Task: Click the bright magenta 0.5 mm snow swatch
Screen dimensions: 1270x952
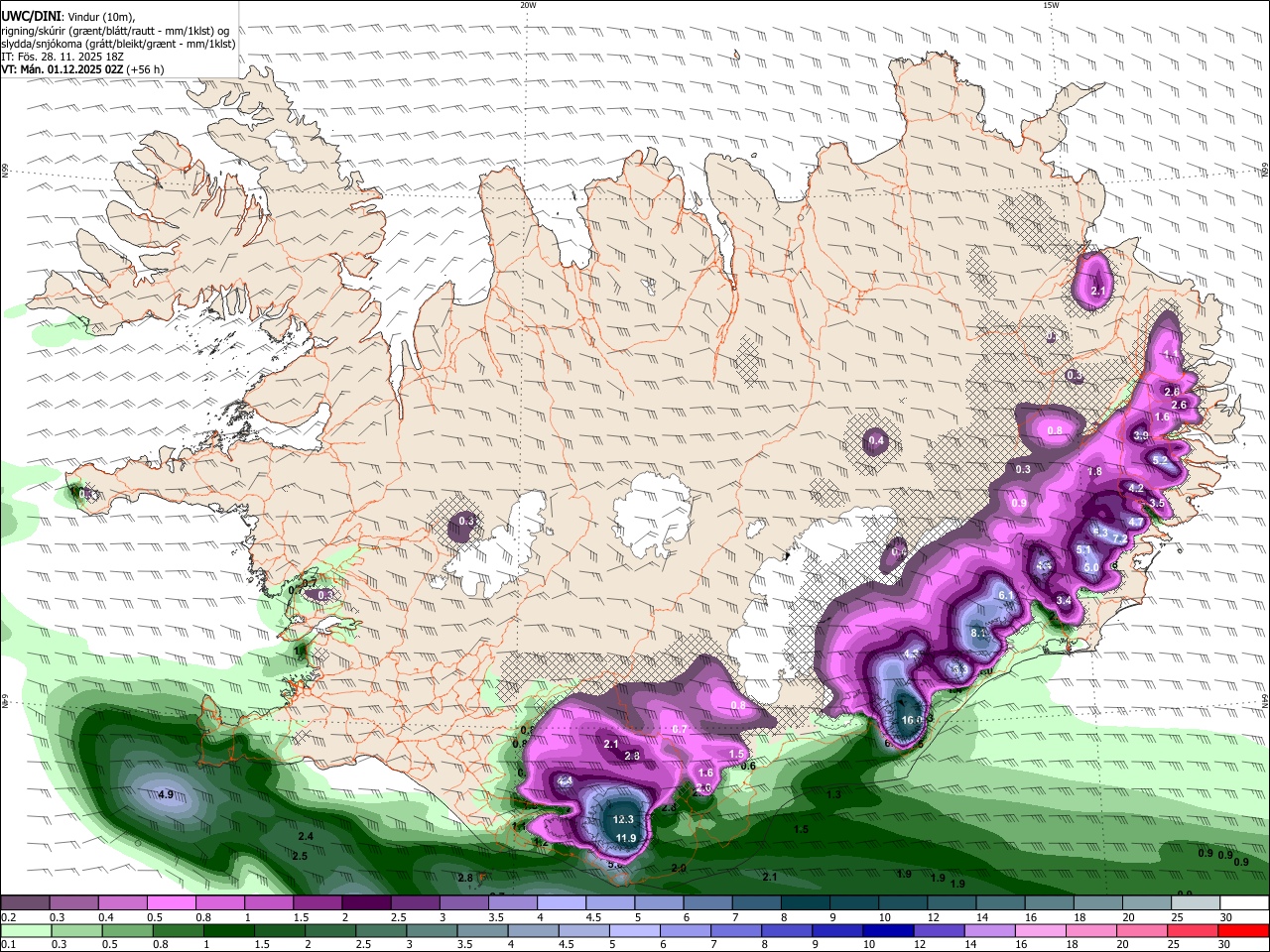Action: (171, 902)
